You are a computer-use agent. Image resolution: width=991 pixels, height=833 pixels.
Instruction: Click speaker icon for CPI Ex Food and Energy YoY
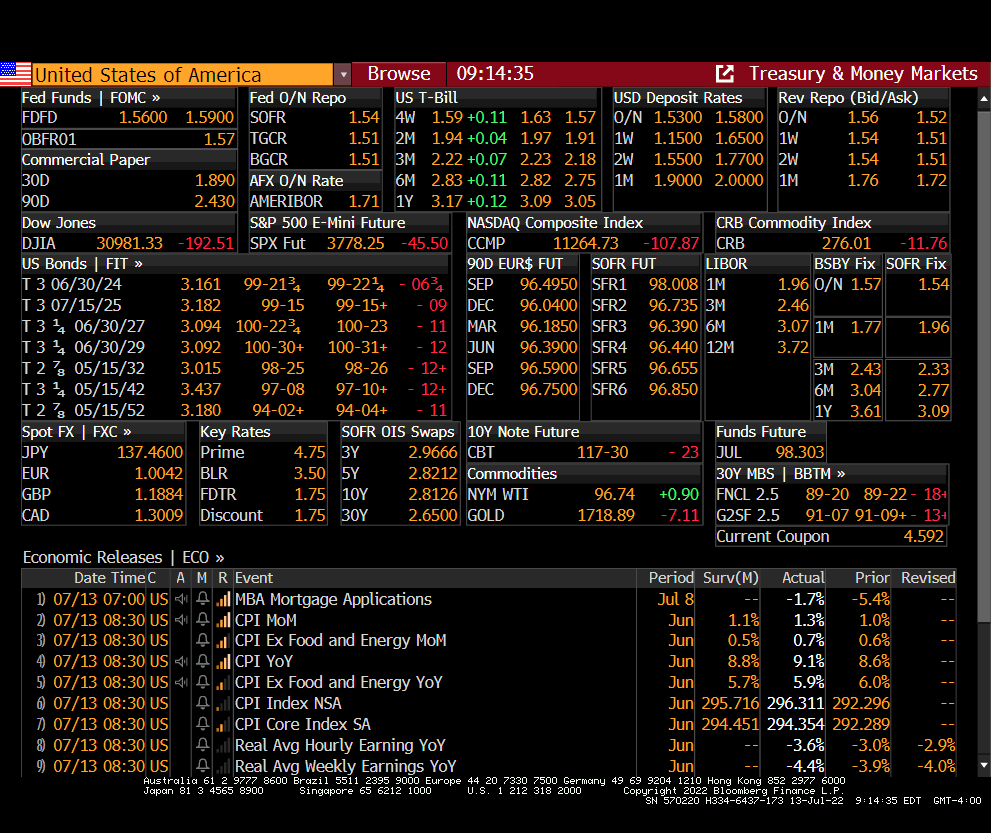pyautogui.click(x=181, y=683)
